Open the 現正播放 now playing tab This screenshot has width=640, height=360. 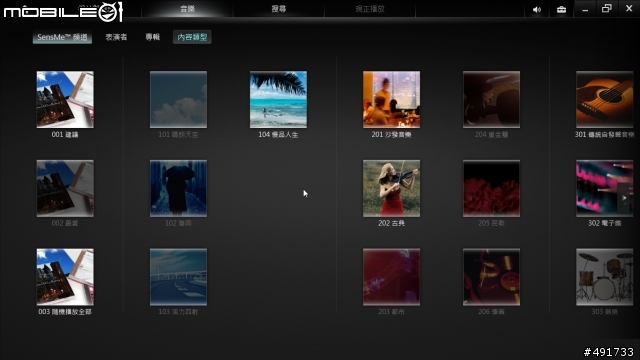(x=370, y=9)
